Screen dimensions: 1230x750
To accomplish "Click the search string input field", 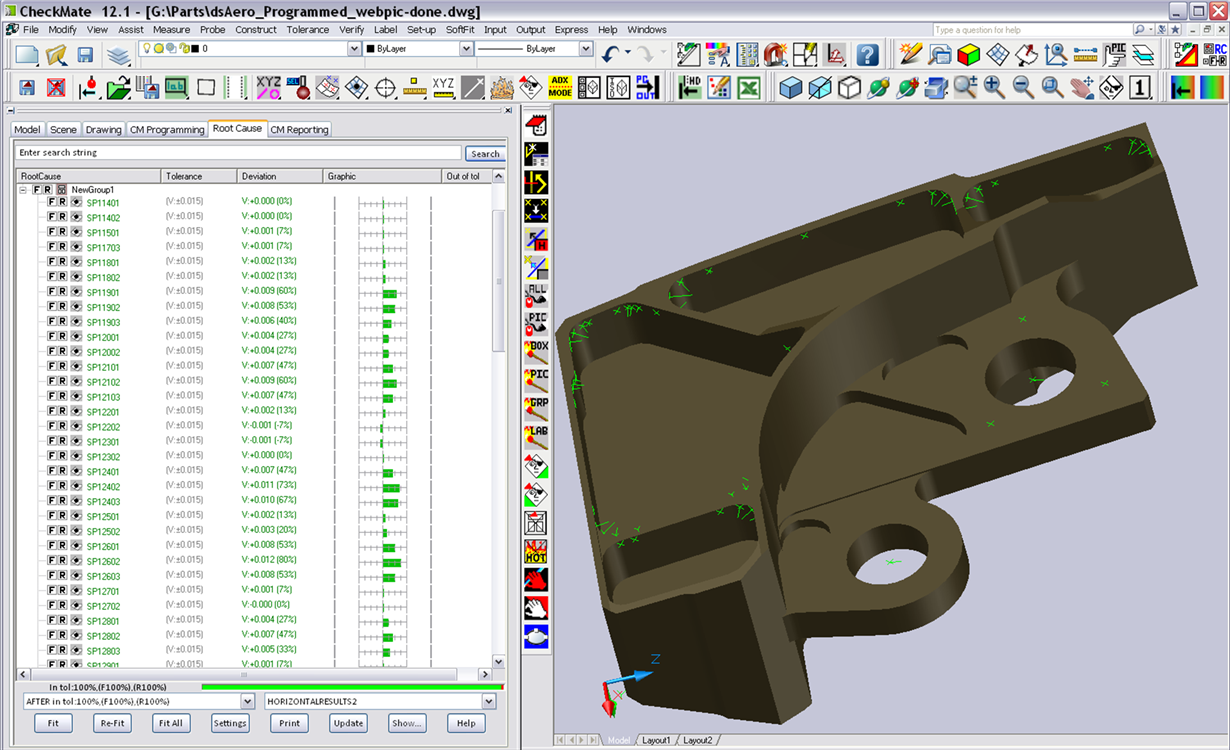I will [238, 153].
